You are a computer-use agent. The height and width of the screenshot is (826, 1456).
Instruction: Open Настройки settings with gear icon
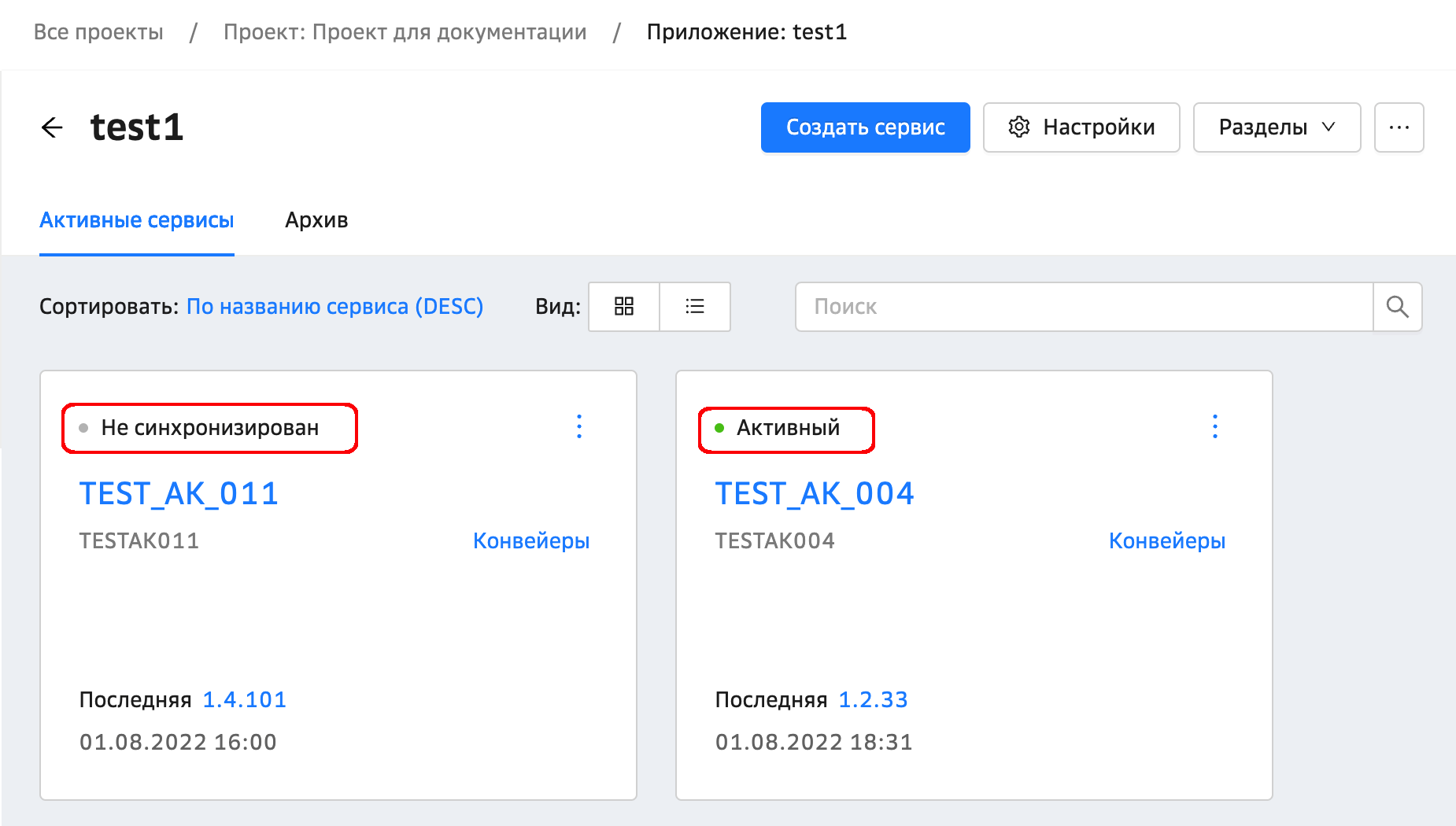pos(1081,127)
